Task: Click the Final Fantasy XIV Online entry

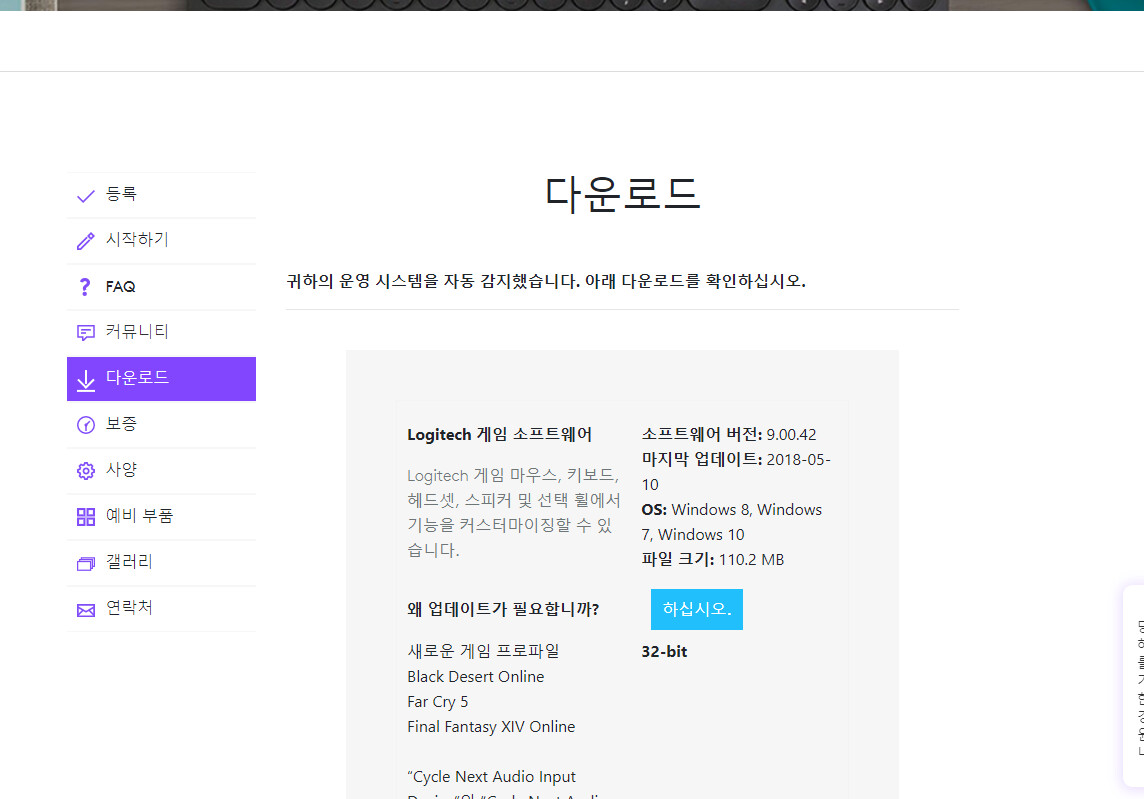Action: (490, 726)
